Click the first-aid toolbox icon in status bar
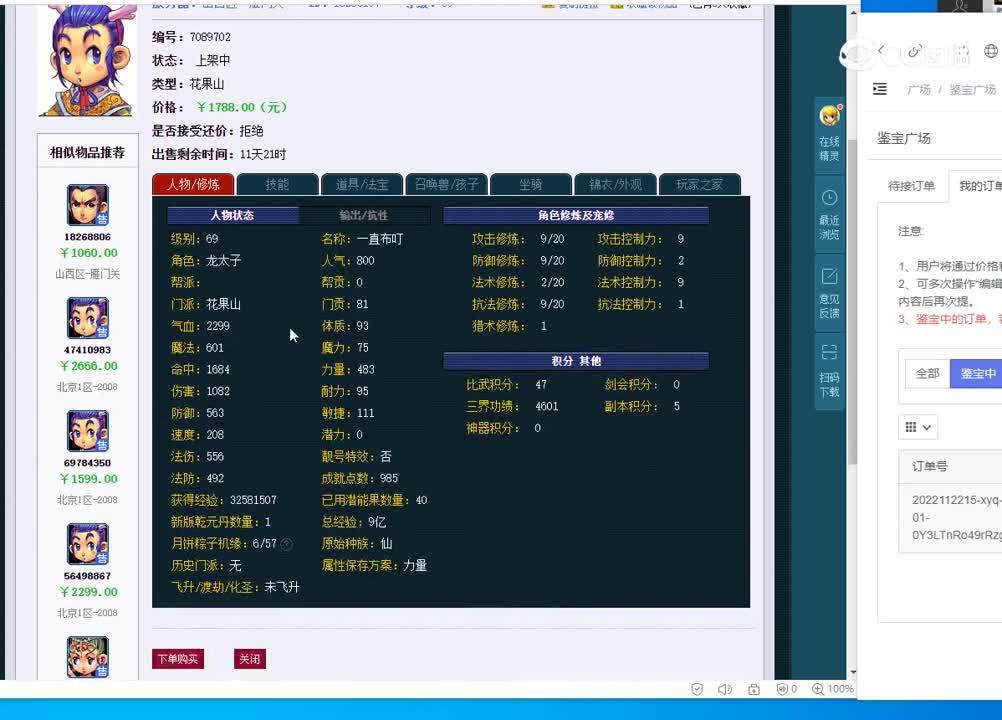The image size is (1002, 720). (754, 689)
